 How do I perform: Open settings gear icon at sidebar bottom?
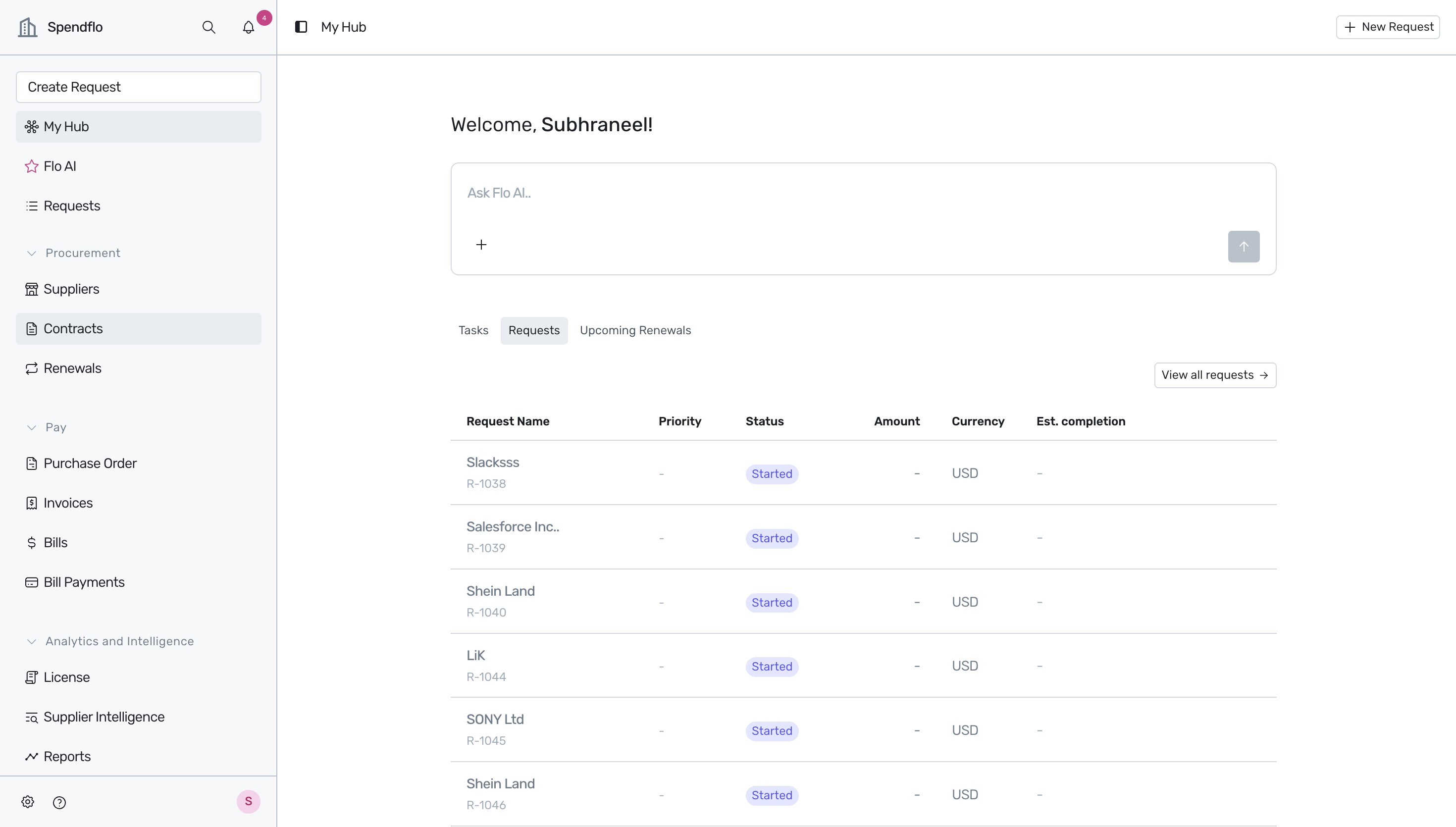pos(28,802)
